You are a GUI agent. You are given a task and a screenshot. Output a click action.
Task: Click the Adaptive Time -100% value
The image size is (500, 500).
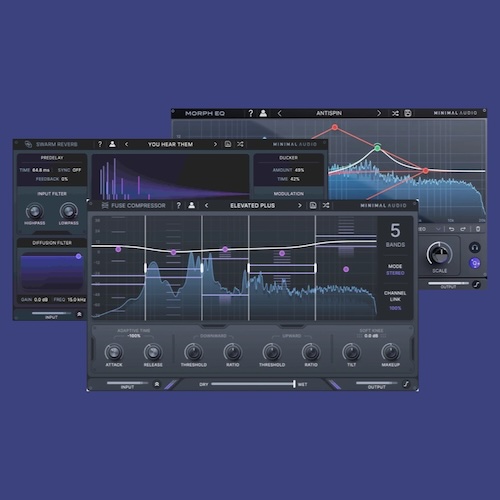(134, 336)
